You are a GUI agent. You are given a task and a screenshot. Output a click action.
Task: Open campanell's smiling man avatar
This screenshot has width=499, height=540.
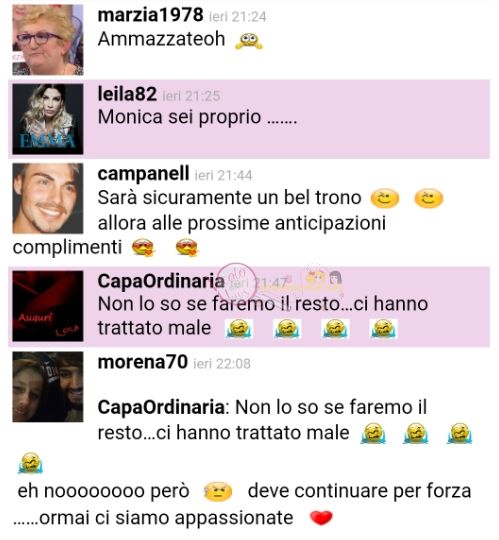pyautogui.click(x=48, y=198)
